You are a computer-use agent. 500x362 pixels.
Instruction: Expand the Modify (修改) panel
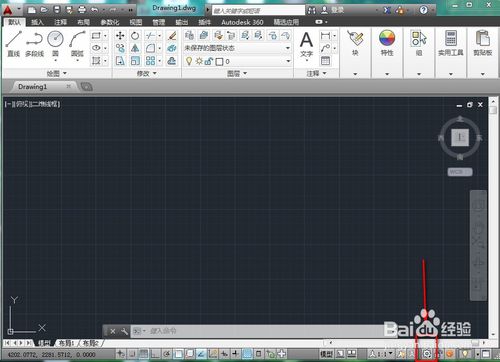tap(146, 73)
